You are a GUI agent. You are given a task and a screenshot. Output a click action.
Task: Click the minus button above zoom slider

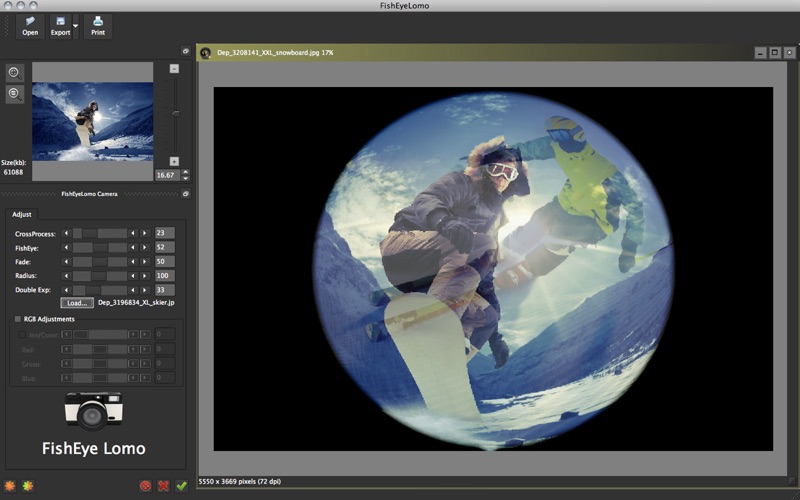coord(174,69)
